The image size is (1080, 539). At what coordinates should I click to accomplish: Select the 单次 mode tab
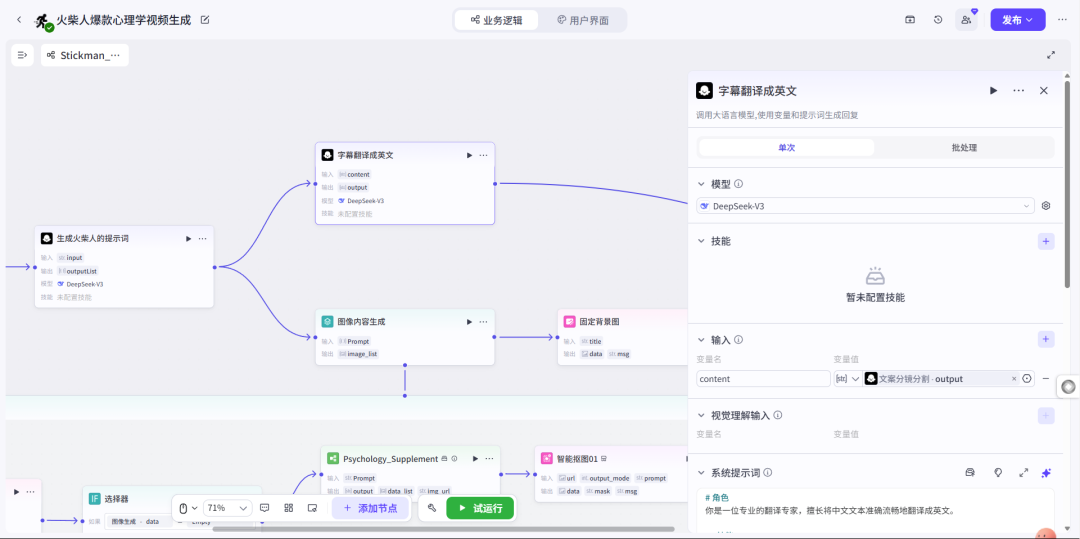(x=787, y=147)
